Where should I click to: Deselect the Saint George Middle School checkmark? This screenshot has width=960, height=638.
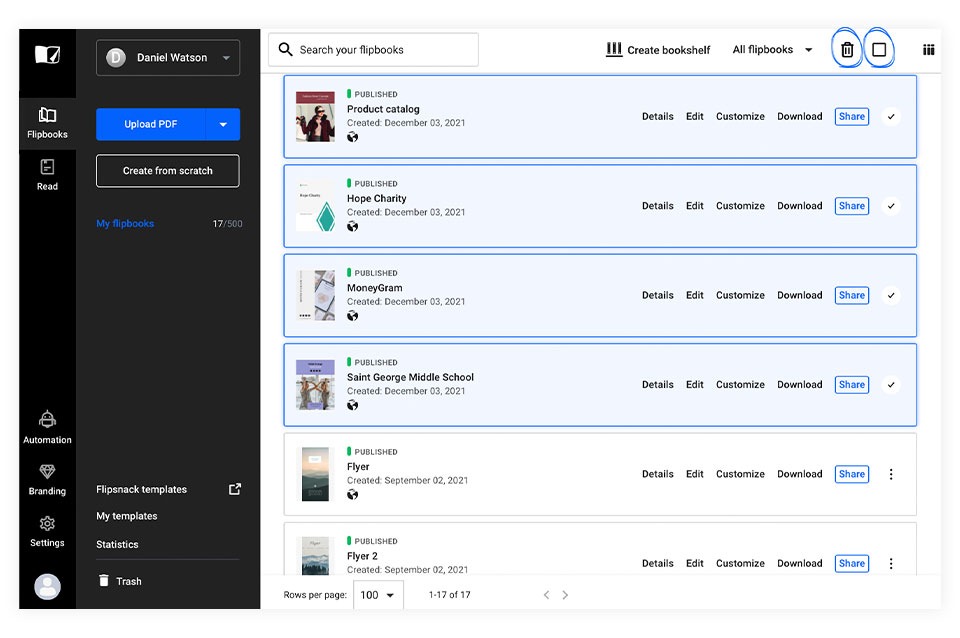pos(891,385)
